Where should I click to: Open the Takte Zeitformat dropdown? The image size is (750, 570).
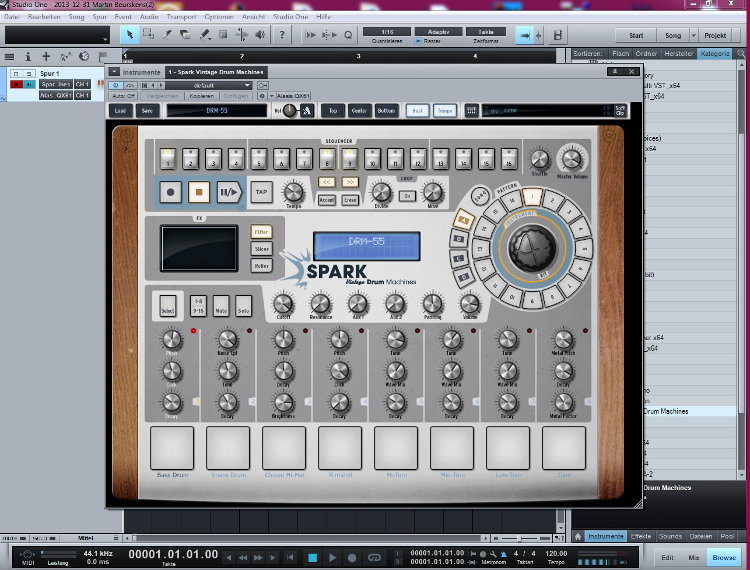click(486, 32)
